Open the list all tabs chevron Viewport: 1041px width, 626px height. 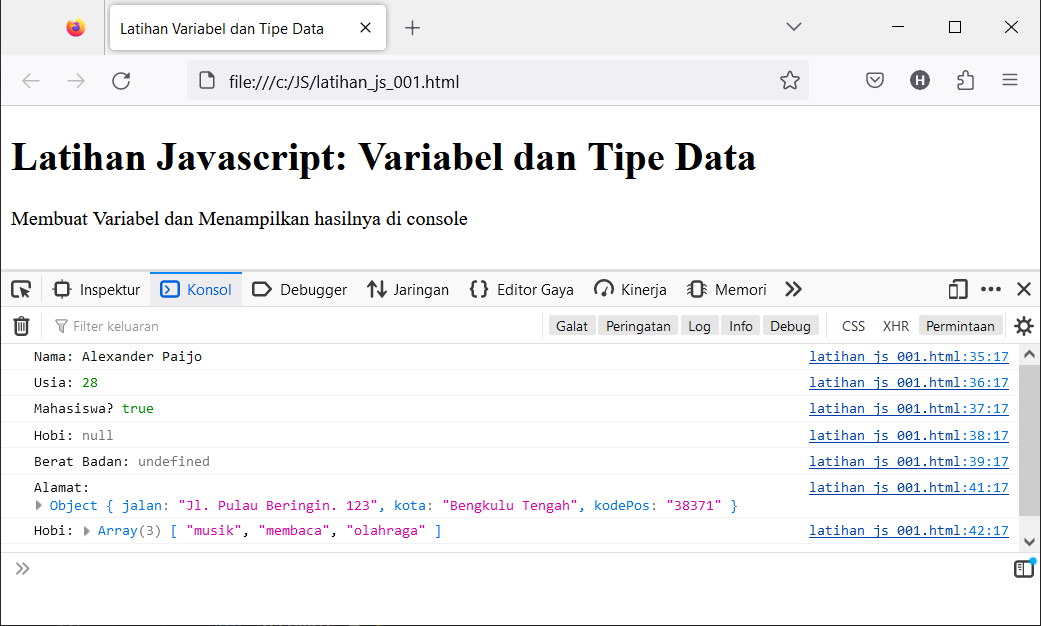pos(793,27)
